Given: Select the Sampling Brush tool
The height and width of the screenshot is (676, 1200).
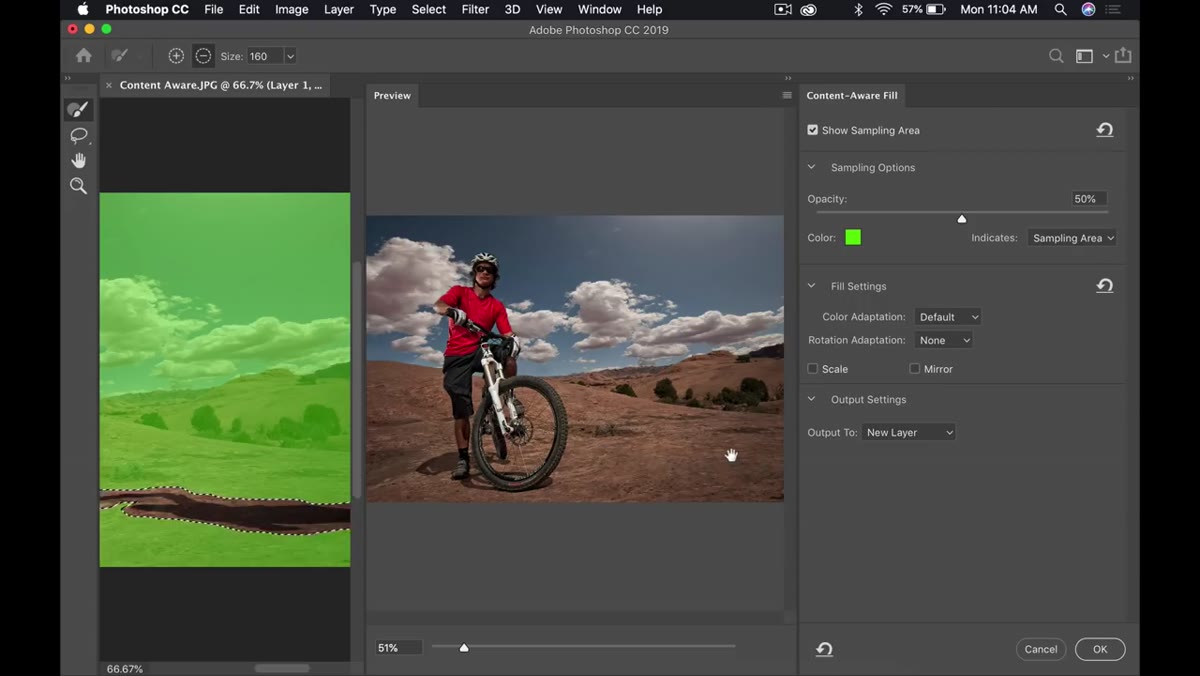Looking at the screenshot, I should click(x=78, y=109).
